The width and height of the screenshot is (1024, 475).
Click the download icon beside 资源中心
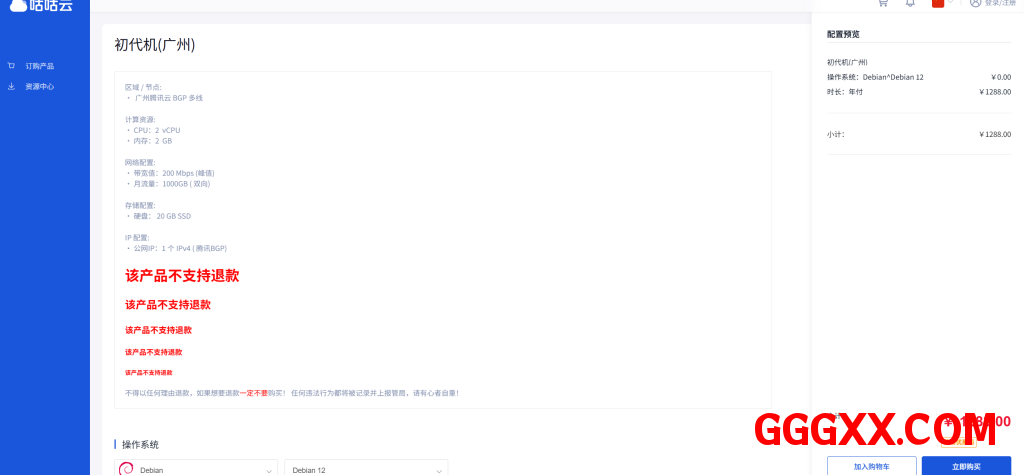point(11,86)
